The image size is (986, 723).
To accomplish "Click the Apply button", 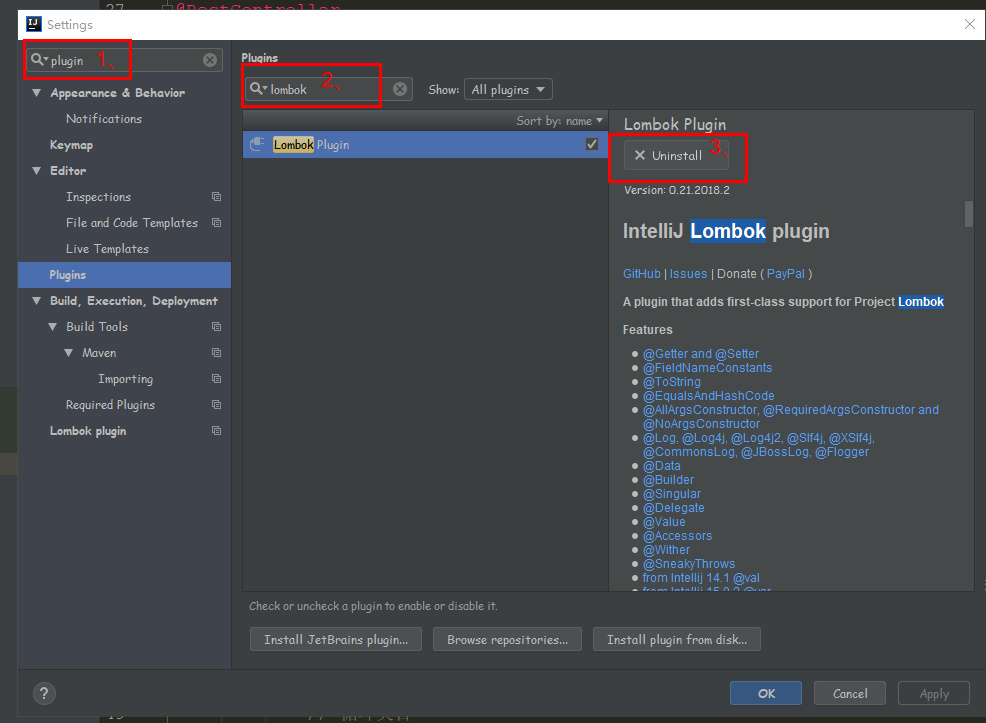I will click(x=934, y=693).
